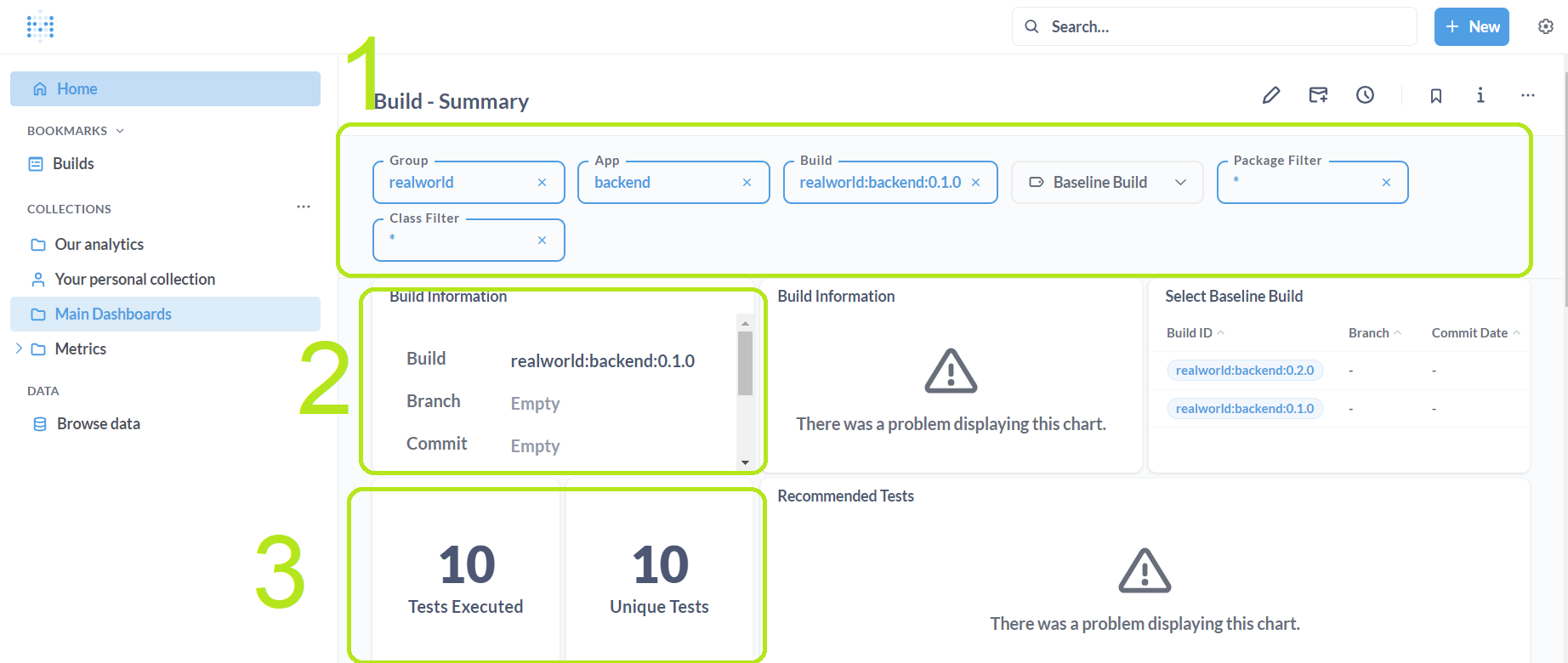
Task: Click the Unique Tests card
Action: point(660,569)
